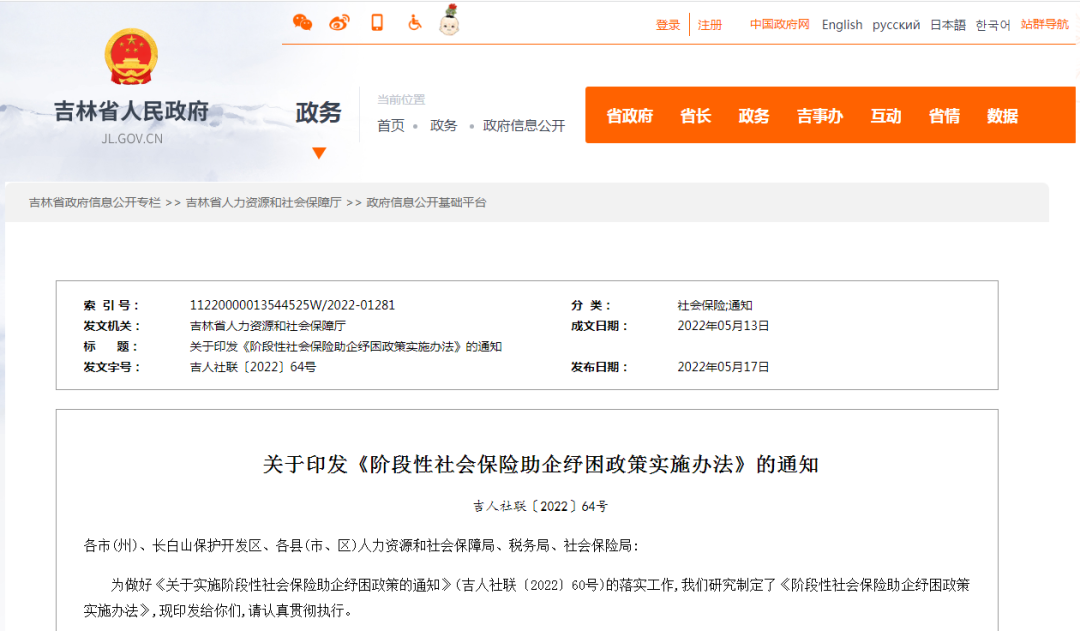Viewport: 1080px width, 631px height.
Task: Click the orange triangle under 政务
Action: pos(319,153)
